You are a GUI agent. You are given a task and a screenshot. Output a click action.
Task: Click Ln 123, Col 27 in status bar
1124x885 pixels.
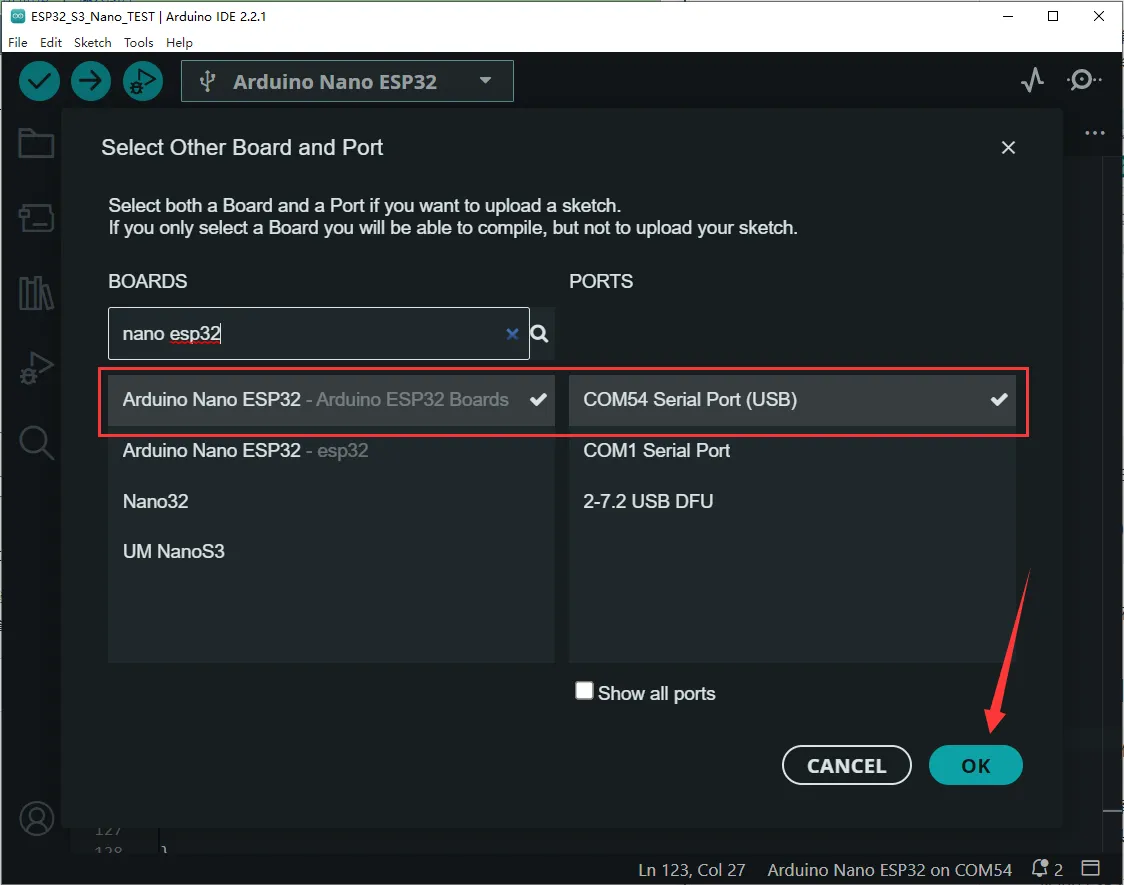[692, 870]
